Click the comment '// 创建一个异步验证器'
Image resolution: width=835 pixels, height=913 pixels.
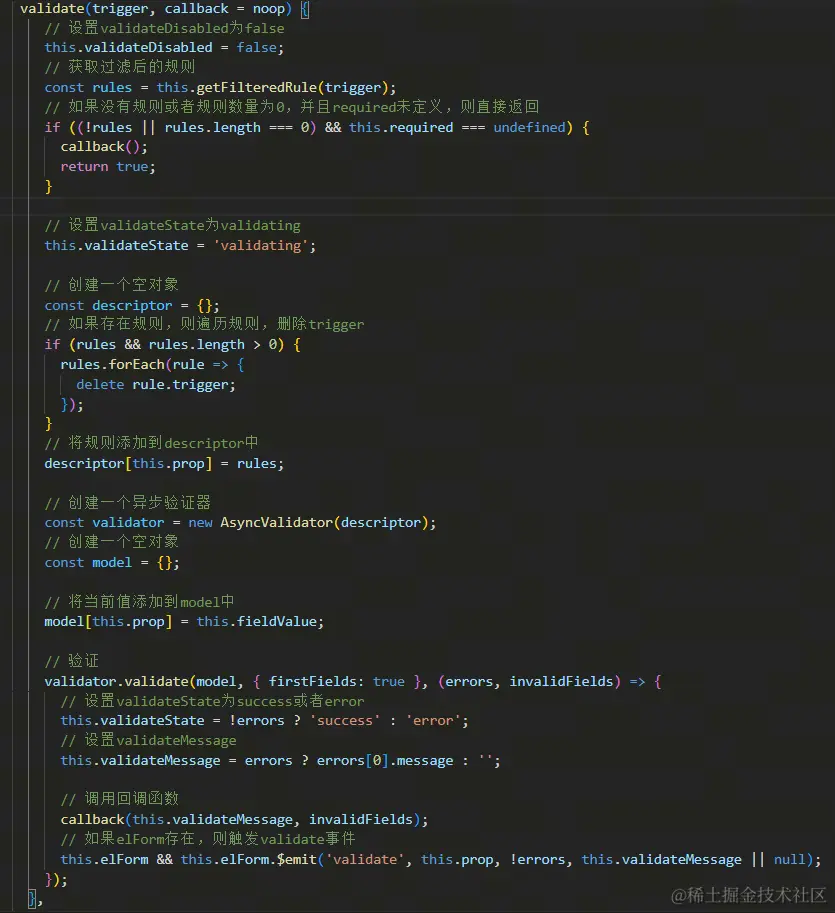128,502
